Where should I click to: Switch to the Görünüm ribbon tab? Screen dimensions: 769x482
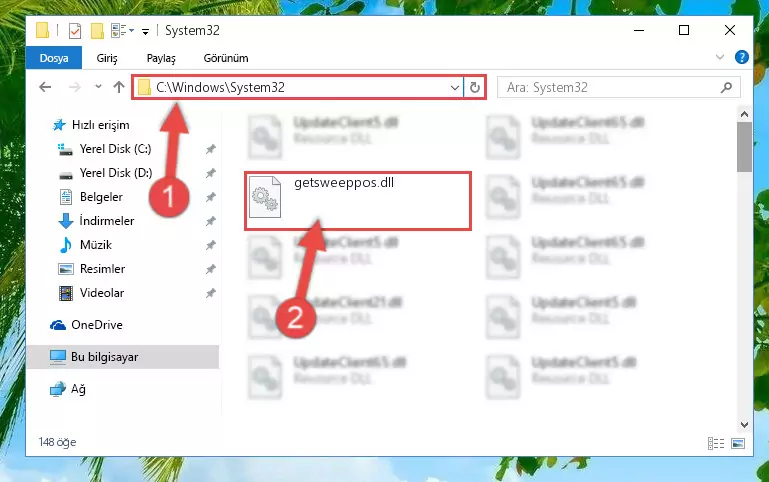click(x=226, y=58)
